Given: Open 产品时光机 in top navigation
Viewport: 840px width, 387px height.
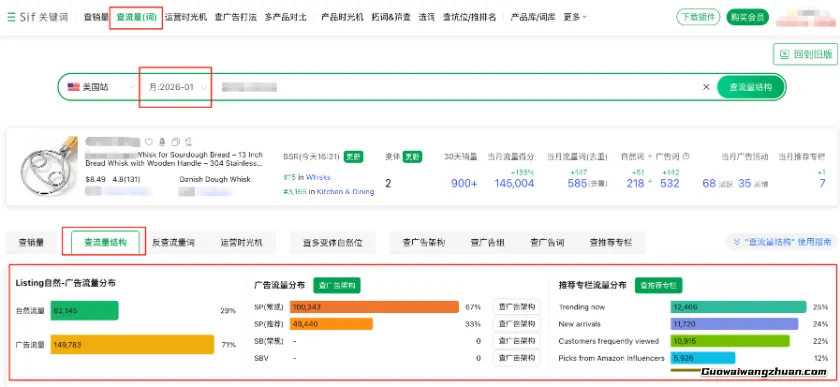Looking at the screenshot, I should pyautogui.click(x=342, y=17).
